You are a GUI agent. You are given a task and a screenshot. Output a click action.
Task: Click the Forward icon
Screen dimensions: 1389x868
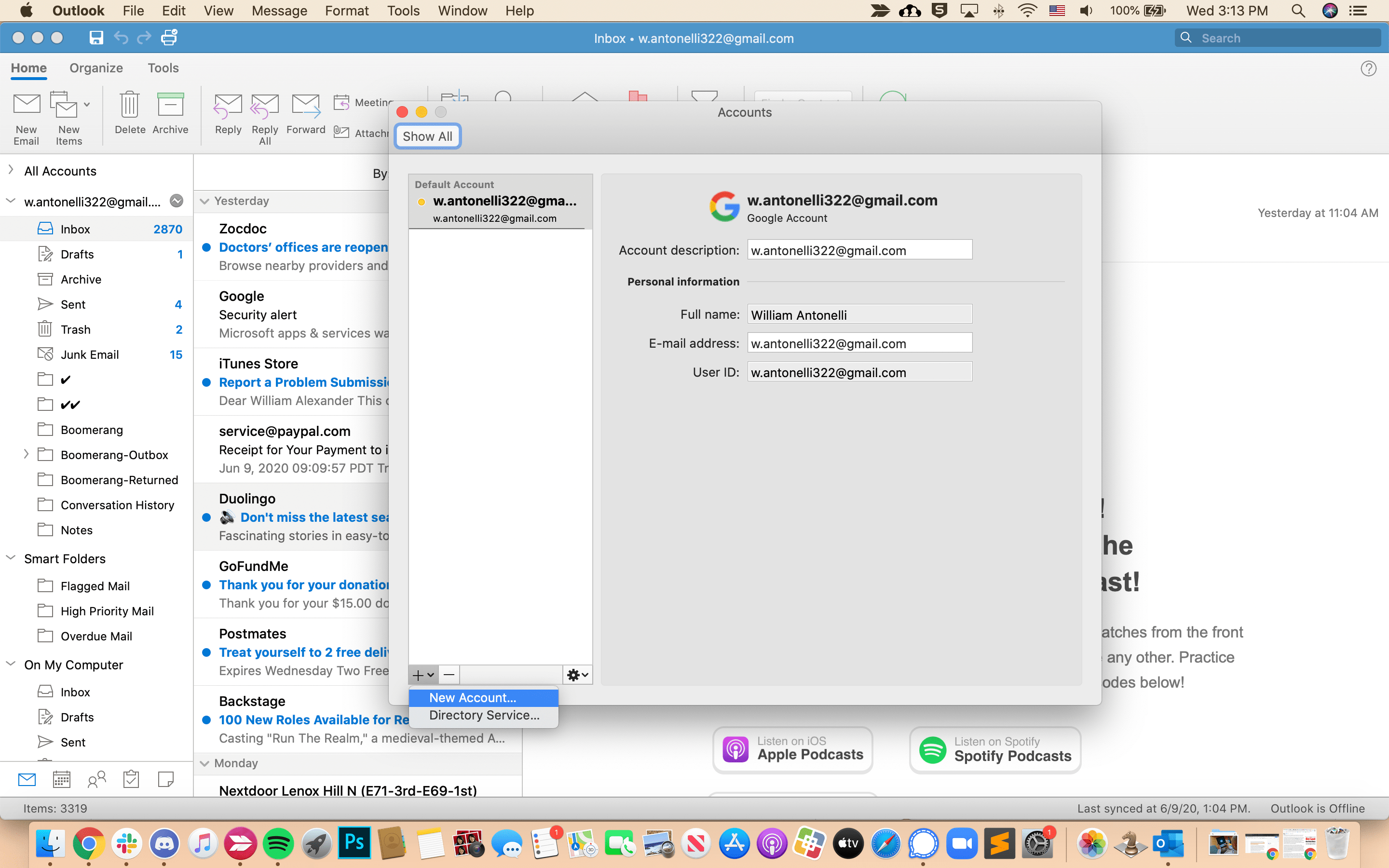pos(306,105)
